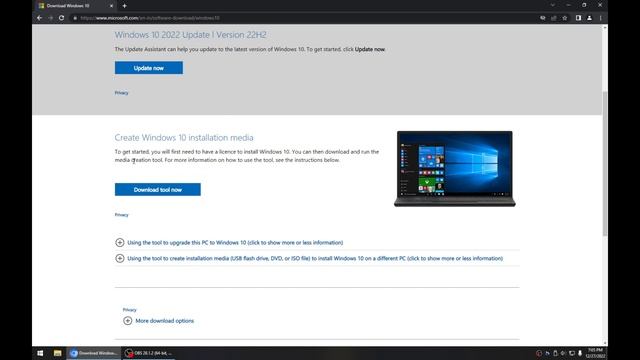Image resolution: width=640 pixels, height=360 pixels.
Task: Open the browser side panel
Action: coord(578,18)
